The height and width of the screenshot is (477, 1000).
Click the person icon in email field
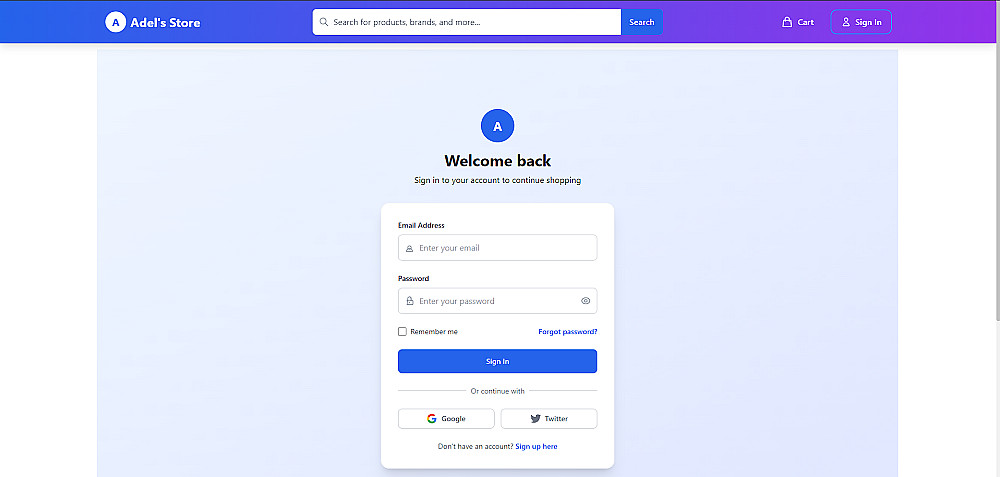(409, 248)
